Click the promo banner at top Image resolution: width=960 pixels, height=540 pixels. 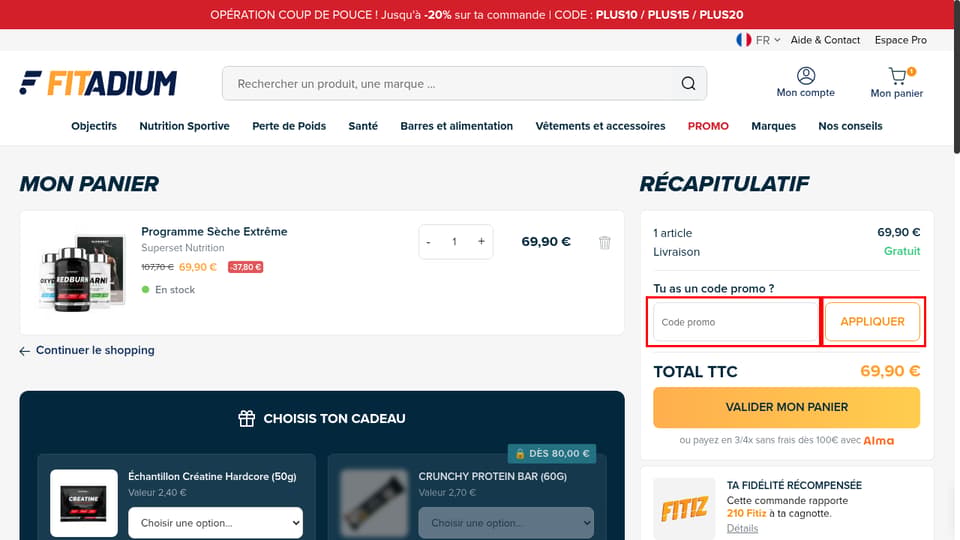[476, 15]
